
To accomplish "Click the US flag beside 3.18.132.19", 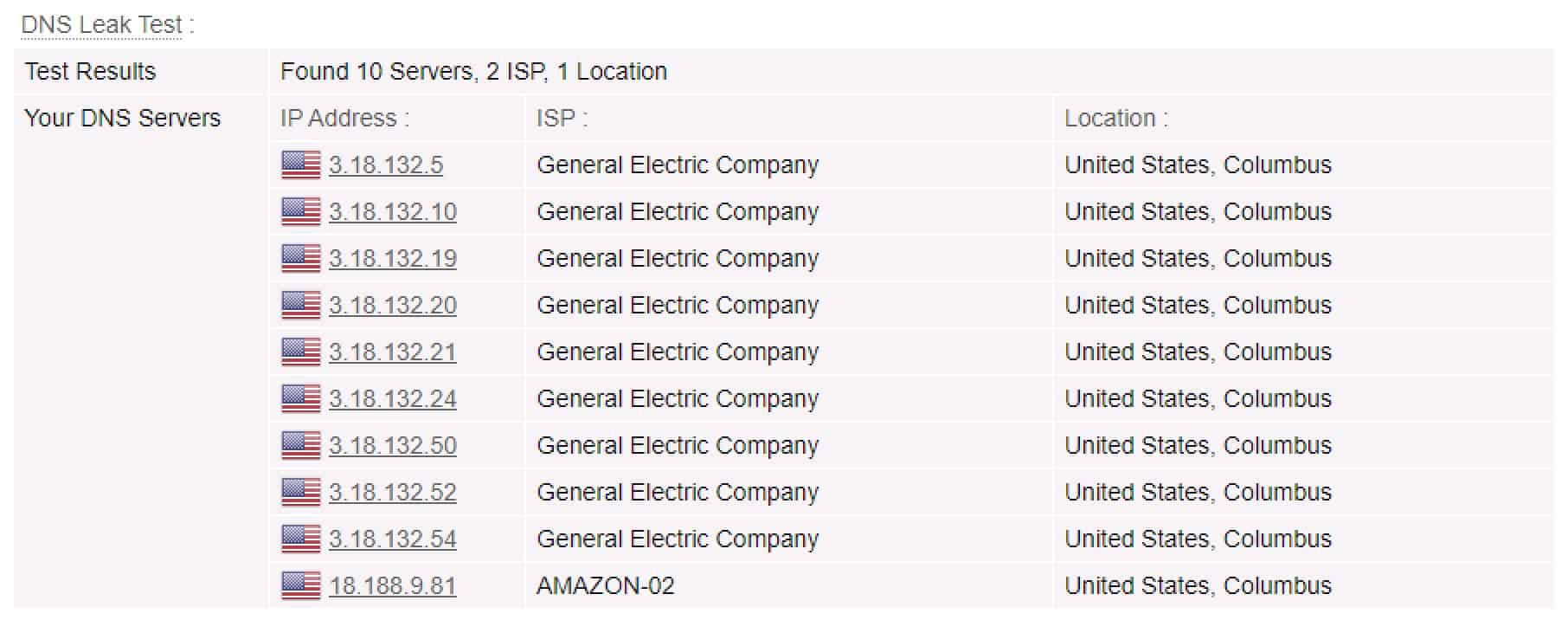I will (x=301, y=258).
